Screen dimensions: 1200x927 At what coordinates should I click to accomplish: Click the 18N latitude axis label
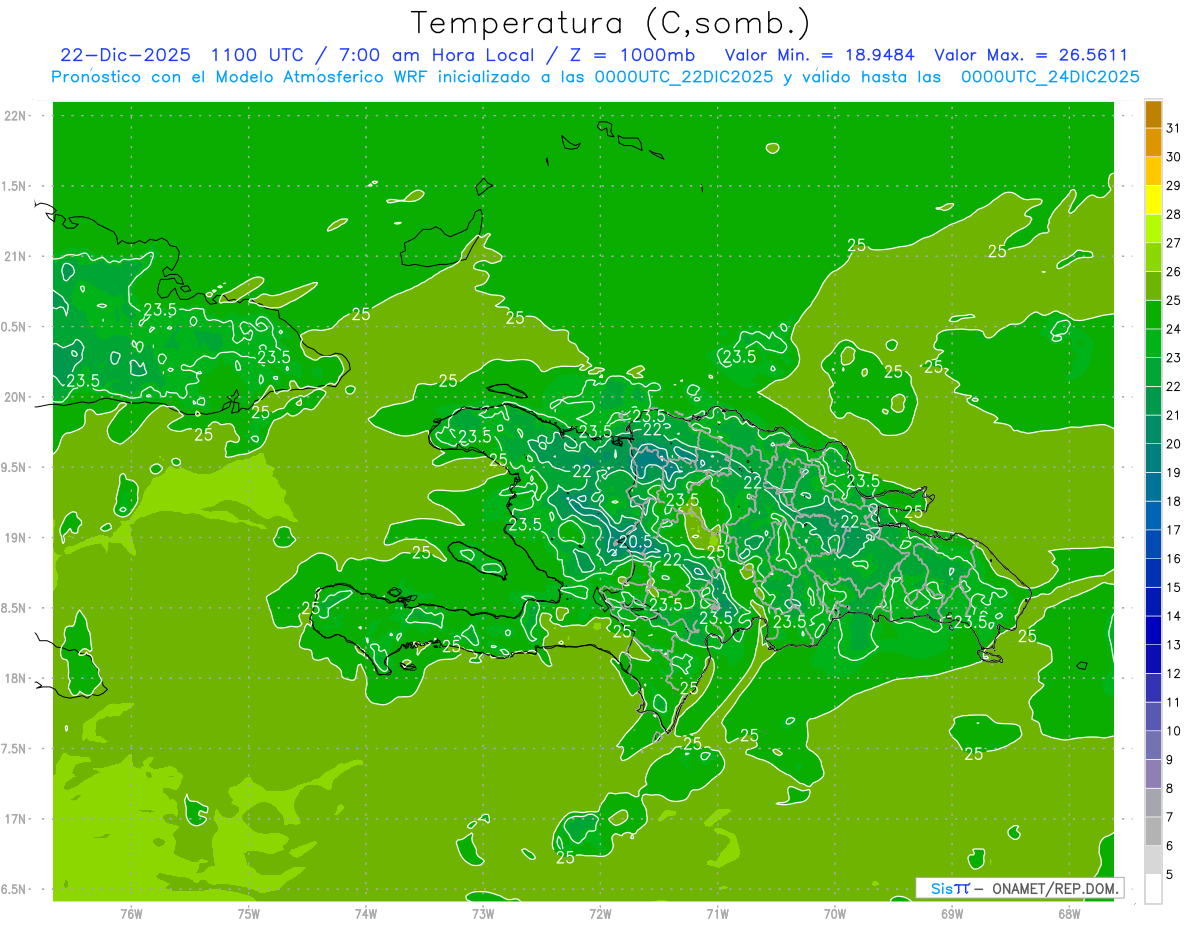click(16, 679)
